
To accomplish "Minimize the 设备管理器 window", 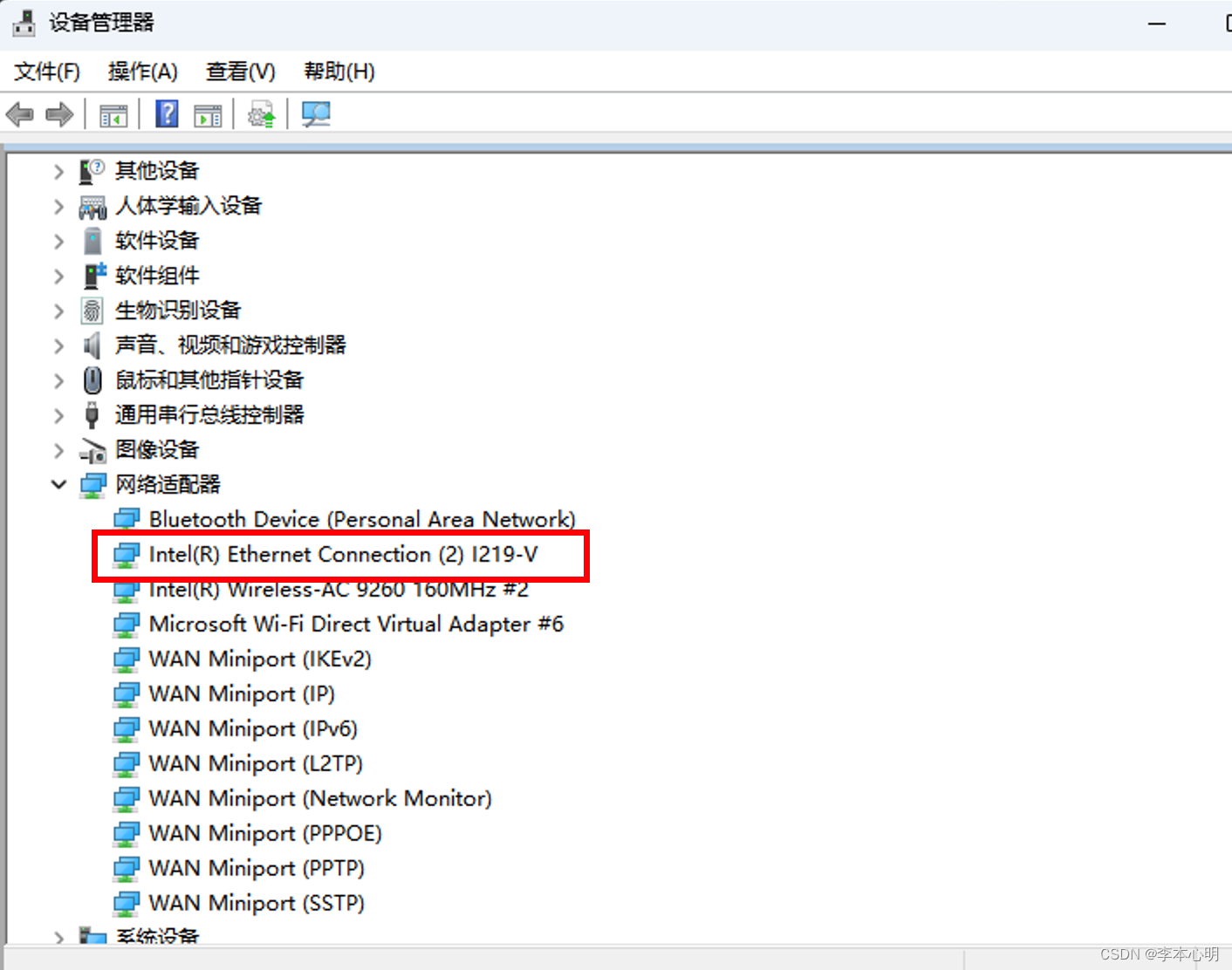I will tap(1157, 24).
